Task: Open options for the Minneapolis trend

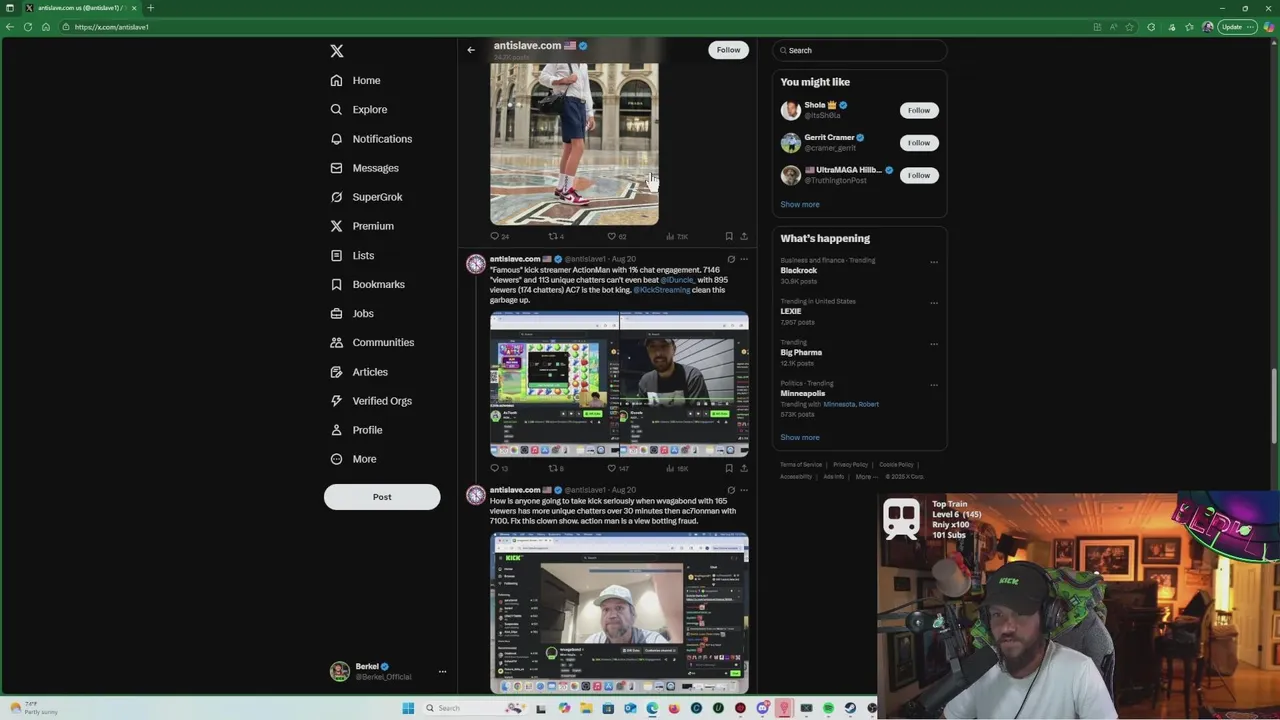Action: pos(934,385)
